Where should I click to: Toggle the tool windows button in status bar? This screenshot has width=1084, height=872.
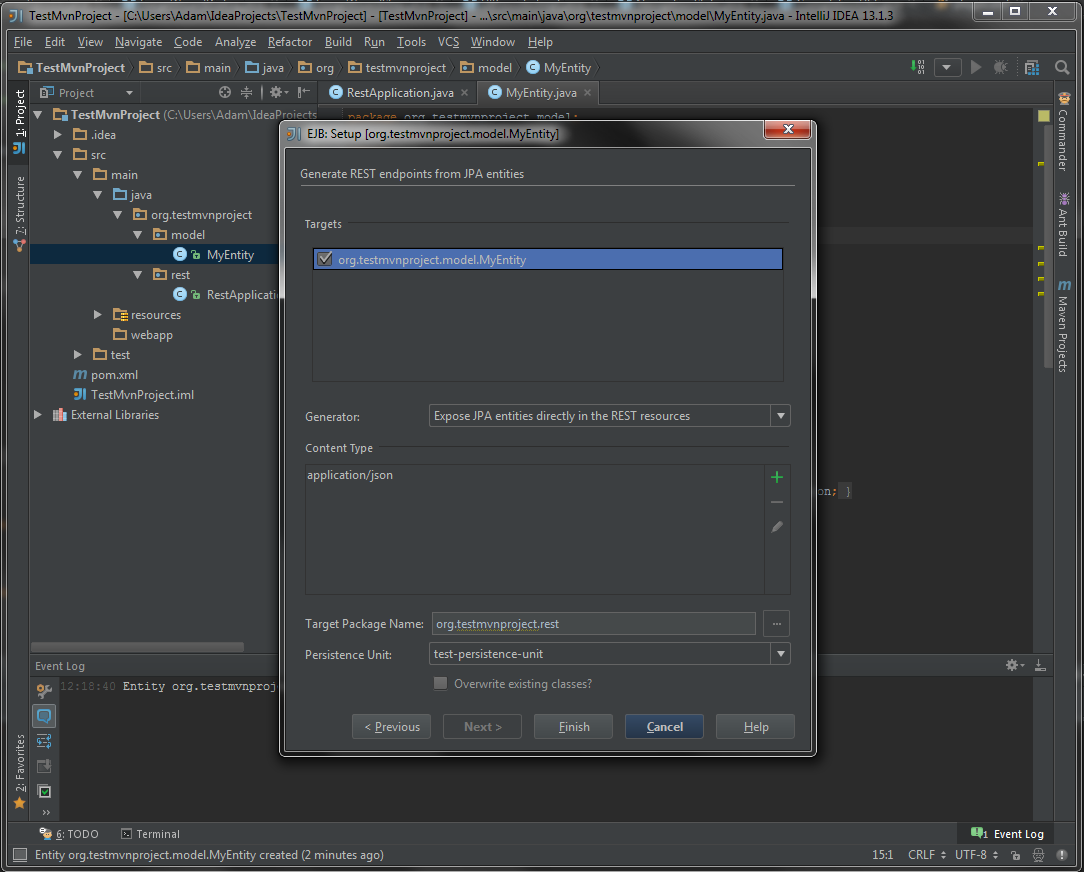pyautogui.click(x=19, y=855)
